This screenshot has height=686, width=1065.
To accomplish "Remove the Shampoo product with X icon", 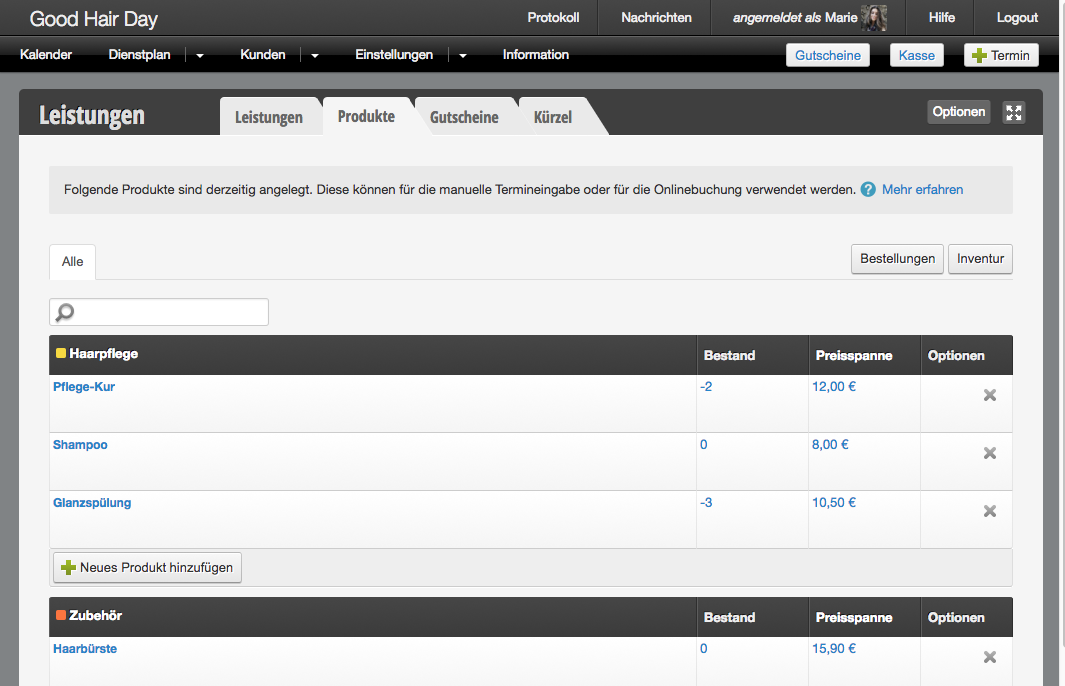I will click(x=990, y=453).
